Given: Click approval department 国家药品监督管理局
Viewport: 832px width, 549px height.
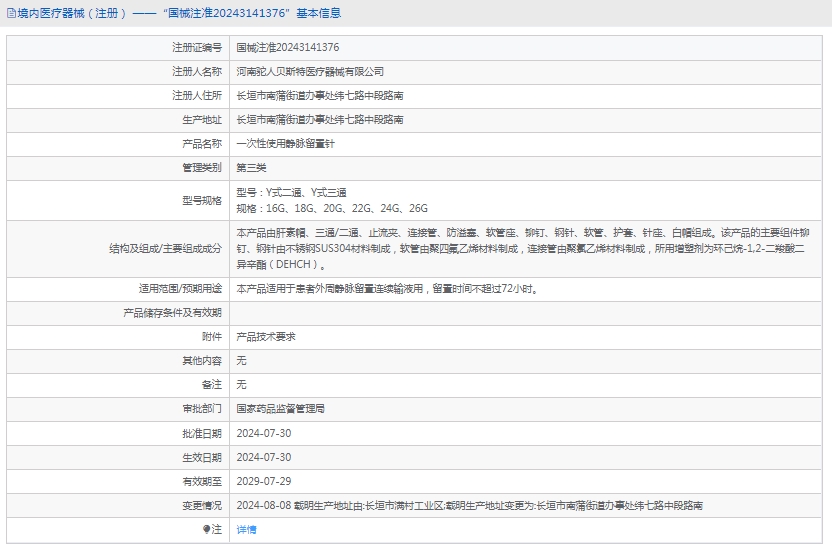Looking at the screenshot, I should (280, 408).
